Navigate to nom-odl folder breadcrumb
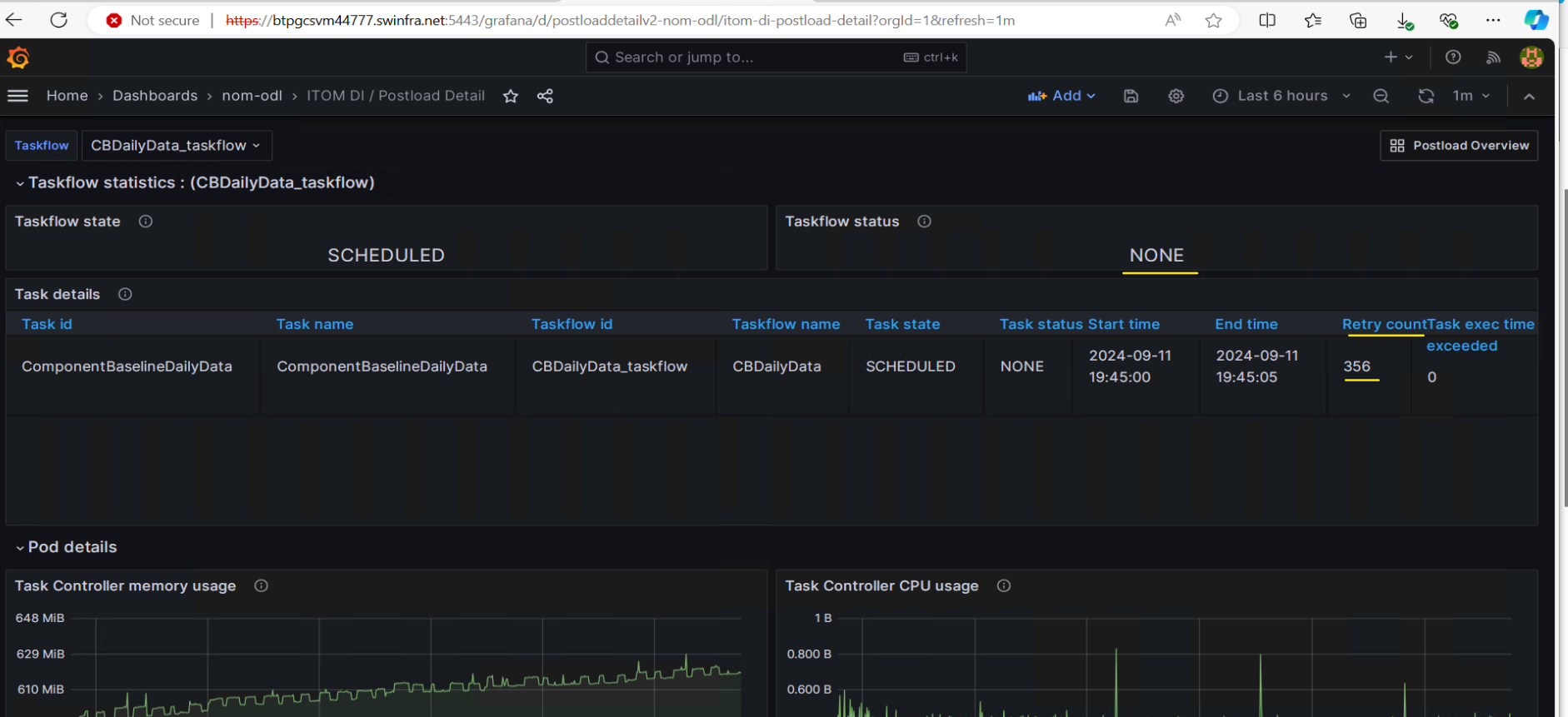 252,96
